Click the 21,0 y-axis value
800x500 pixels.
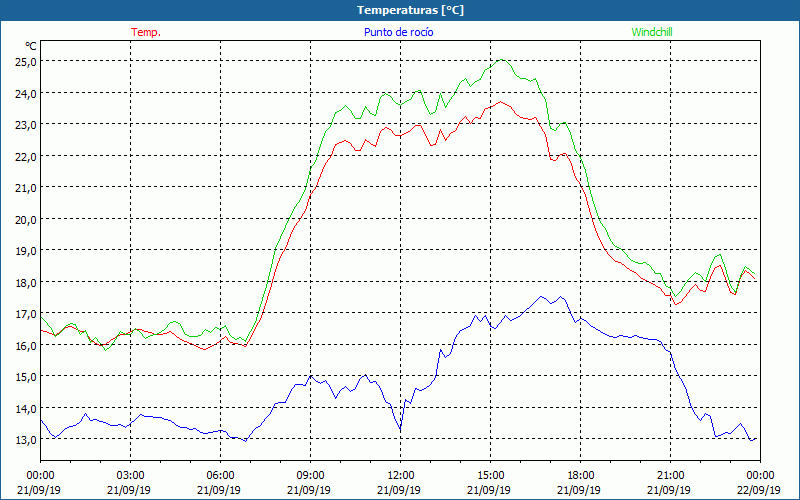click(x=26, y=187)
